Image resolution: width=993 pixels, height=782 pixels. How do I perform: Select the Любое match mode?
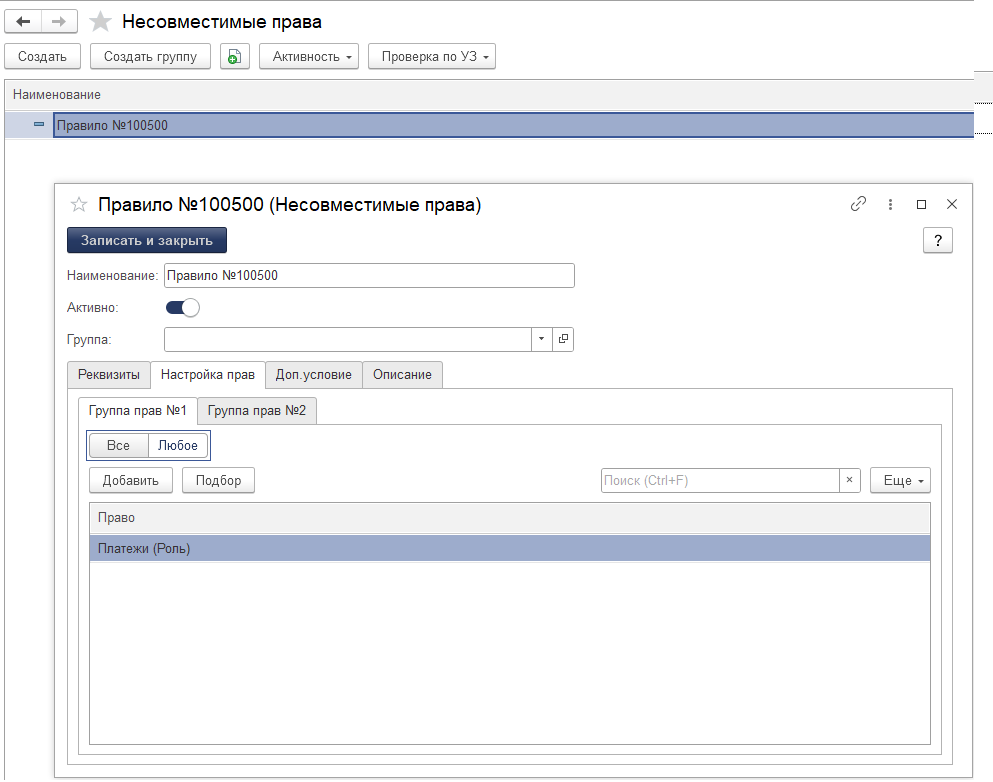pyautogui.click(x=178, y=446)
